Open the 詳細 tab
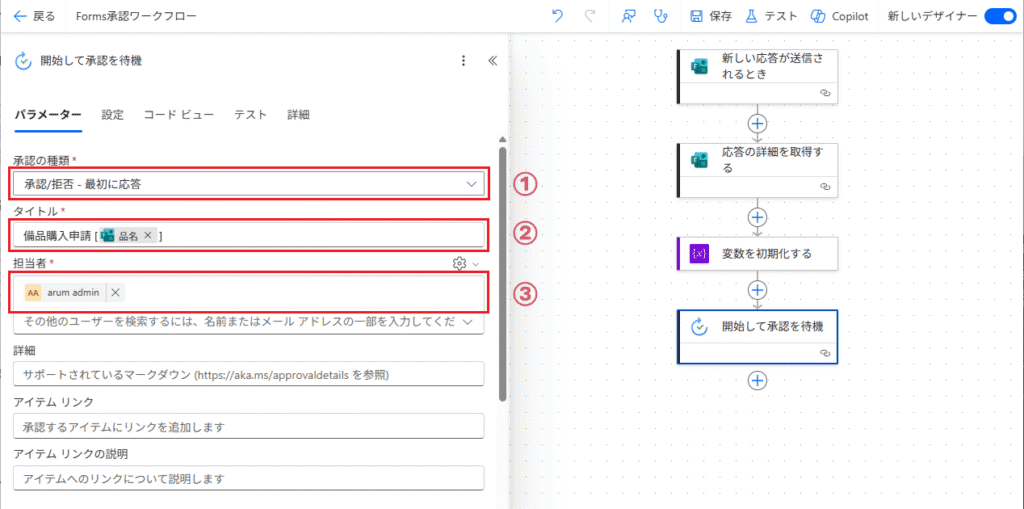This screenshot has height=509, width=1024. tap(298, 114)
